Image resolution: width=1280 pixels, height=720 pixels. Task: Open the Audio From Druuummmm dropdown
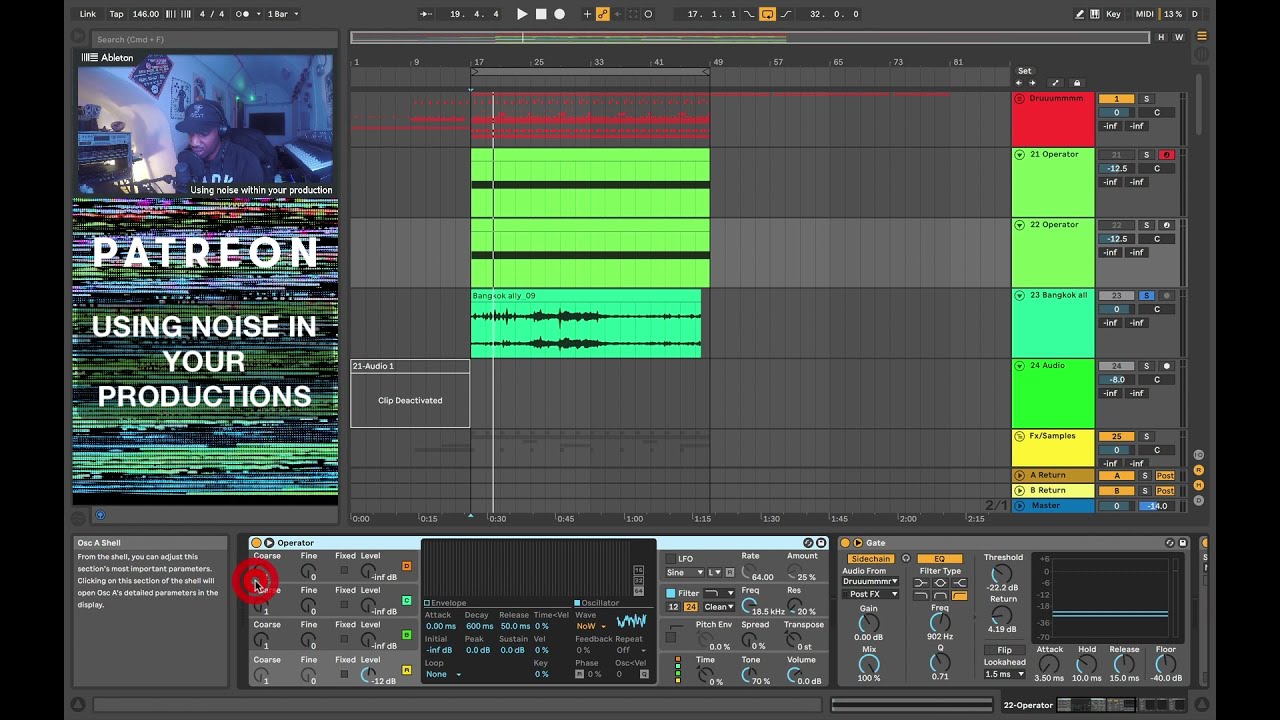870,581
